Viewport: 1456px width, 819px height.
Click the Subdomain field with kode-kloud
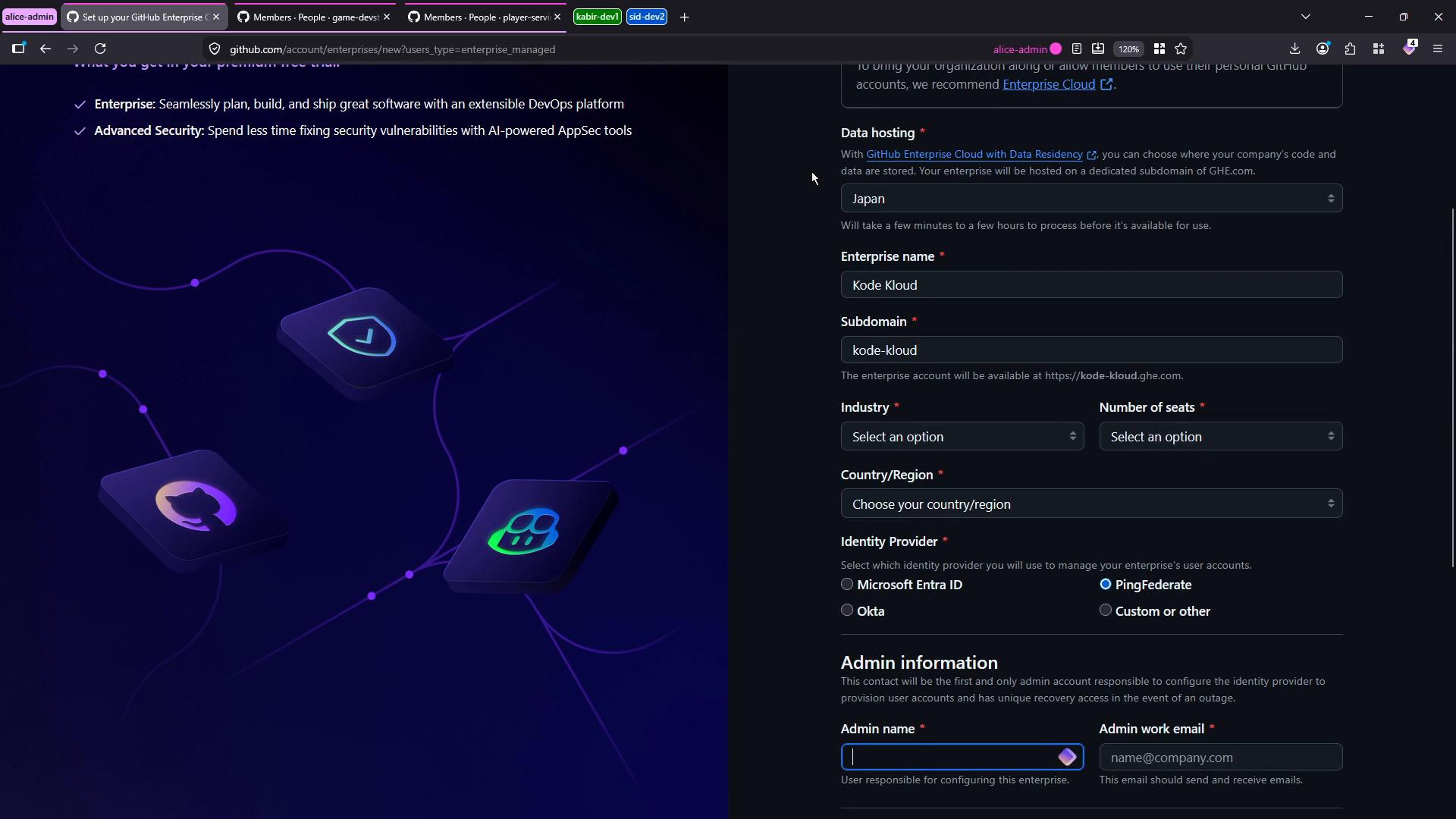pyautogui.click(x=1091, y=350)
